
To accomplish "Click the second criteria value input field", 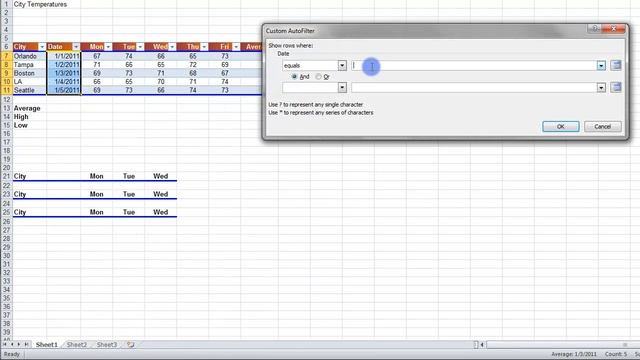I will pos(473,87).
